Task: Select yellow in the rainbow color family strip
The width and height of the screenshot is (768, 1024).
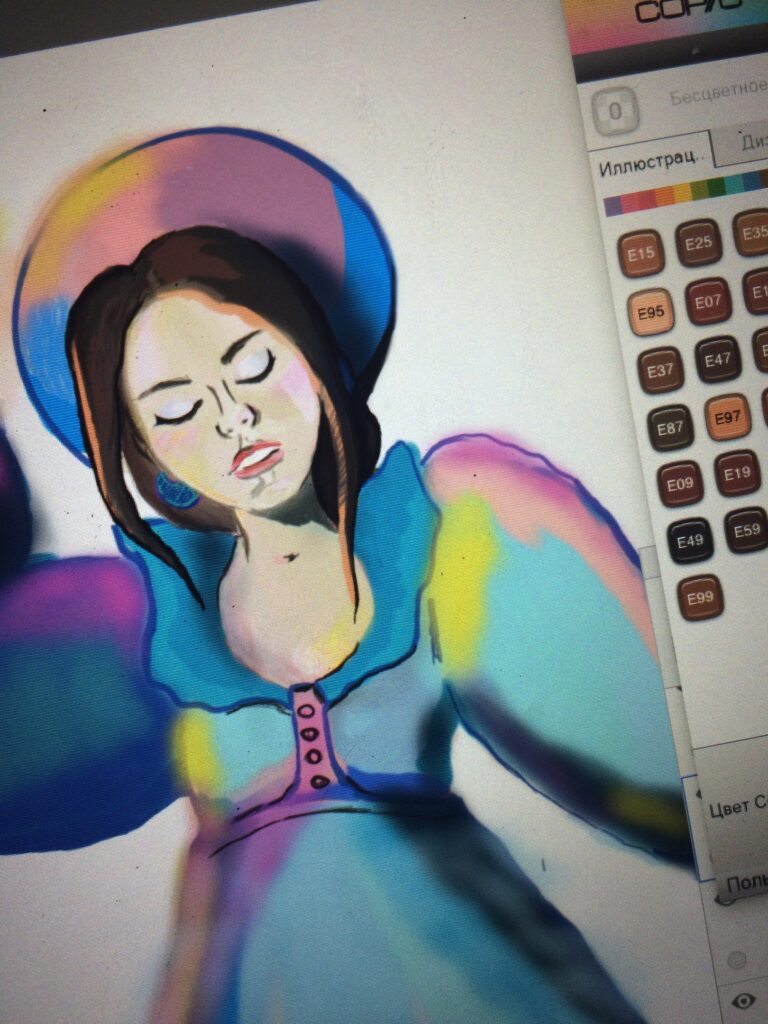Action: click(x=683, y=193)
